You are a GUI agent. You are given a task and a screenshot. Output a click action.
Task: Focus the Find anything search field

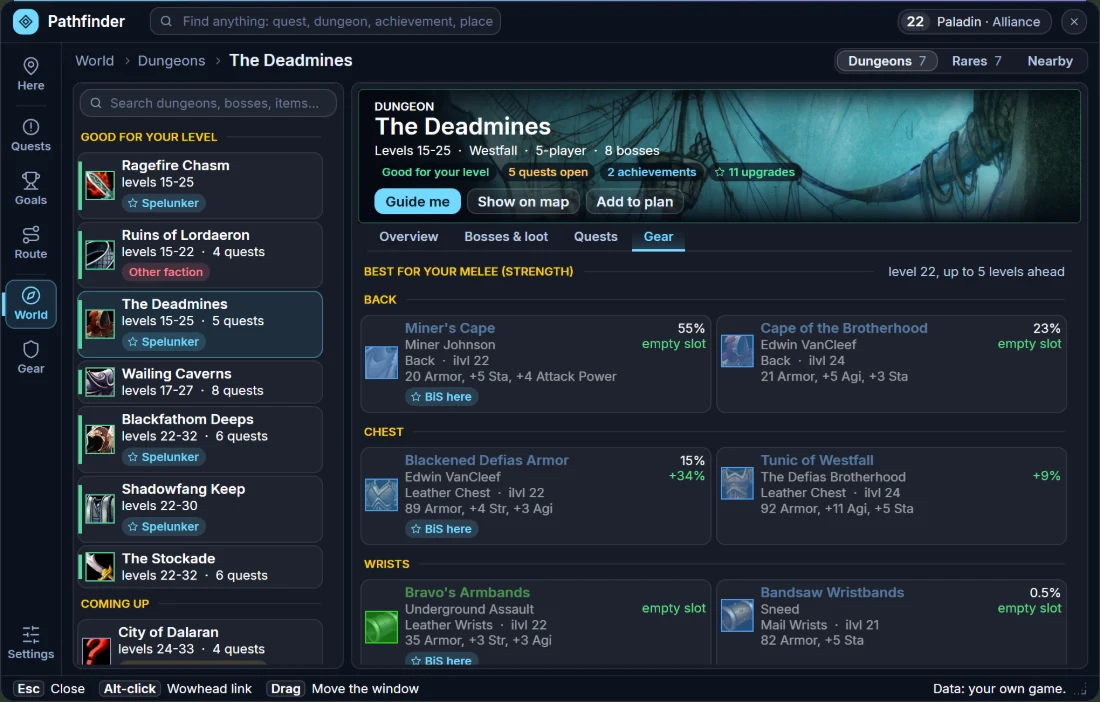pyautogui.click(x=326, y=22)
